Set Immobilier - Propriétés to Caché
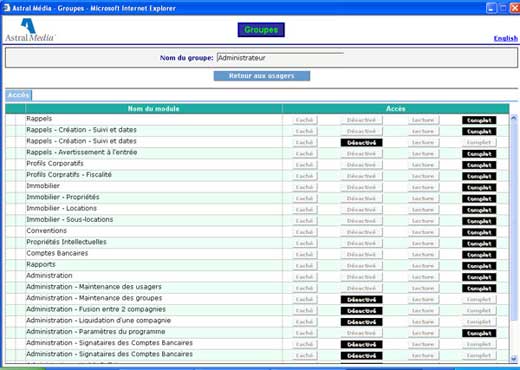This screenshot has height=370, width=520. (x=305, y=199)
